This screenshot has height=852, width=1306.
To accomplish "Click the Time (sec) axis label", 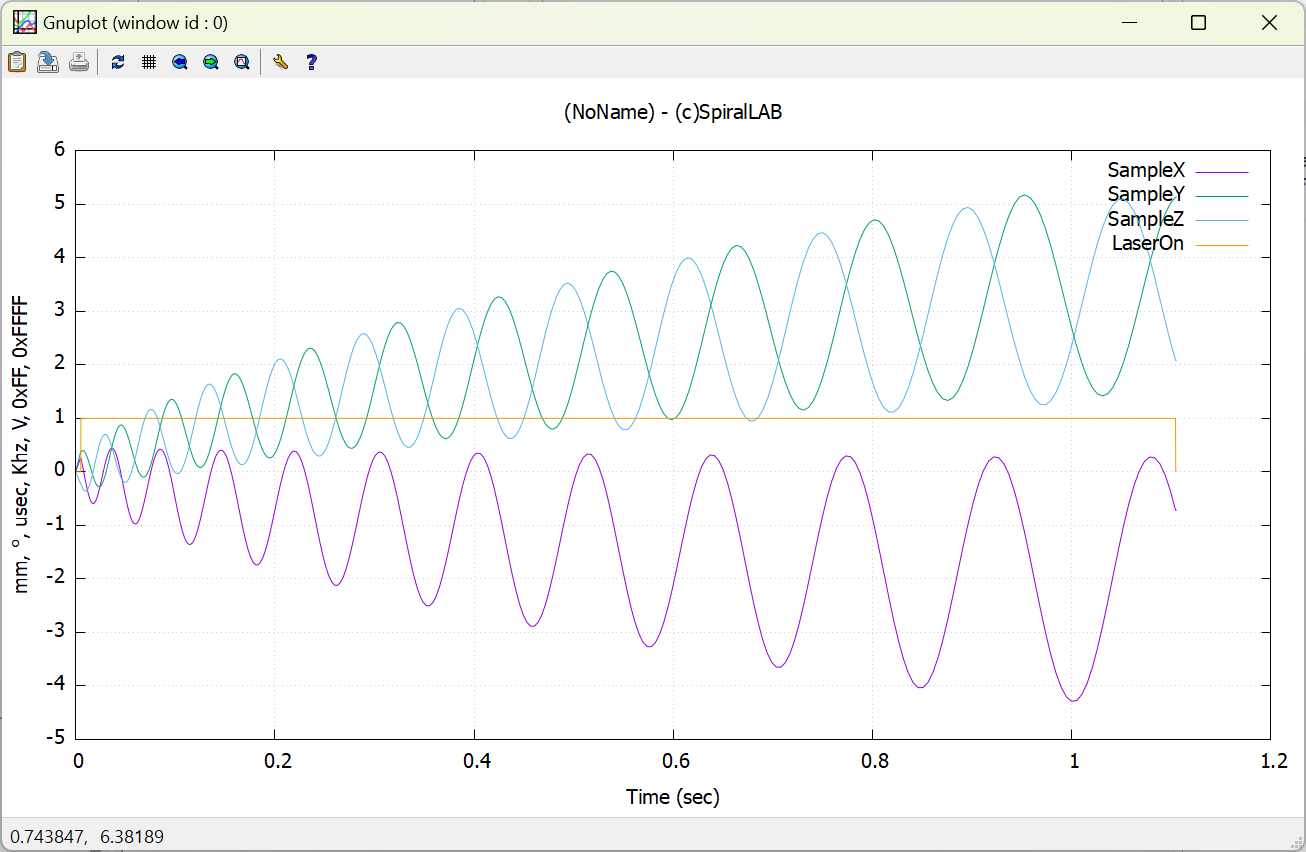I will pos(673,797).
